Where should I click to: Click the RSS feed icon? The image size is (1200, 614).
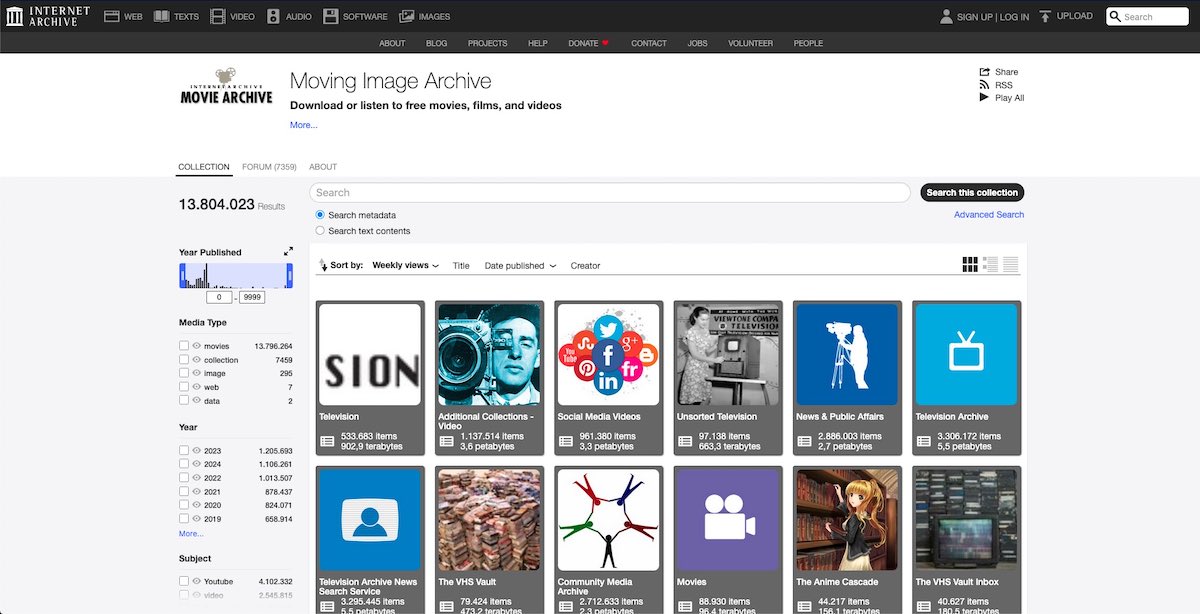985,85
